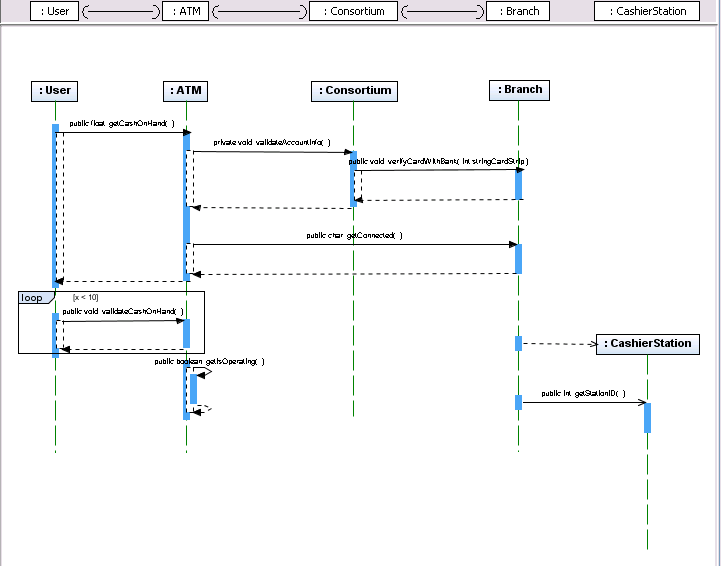Select the : Branch lifeline head in diagram
The image size is (721, 566).
pyautogui.click(x=520, y=90)
